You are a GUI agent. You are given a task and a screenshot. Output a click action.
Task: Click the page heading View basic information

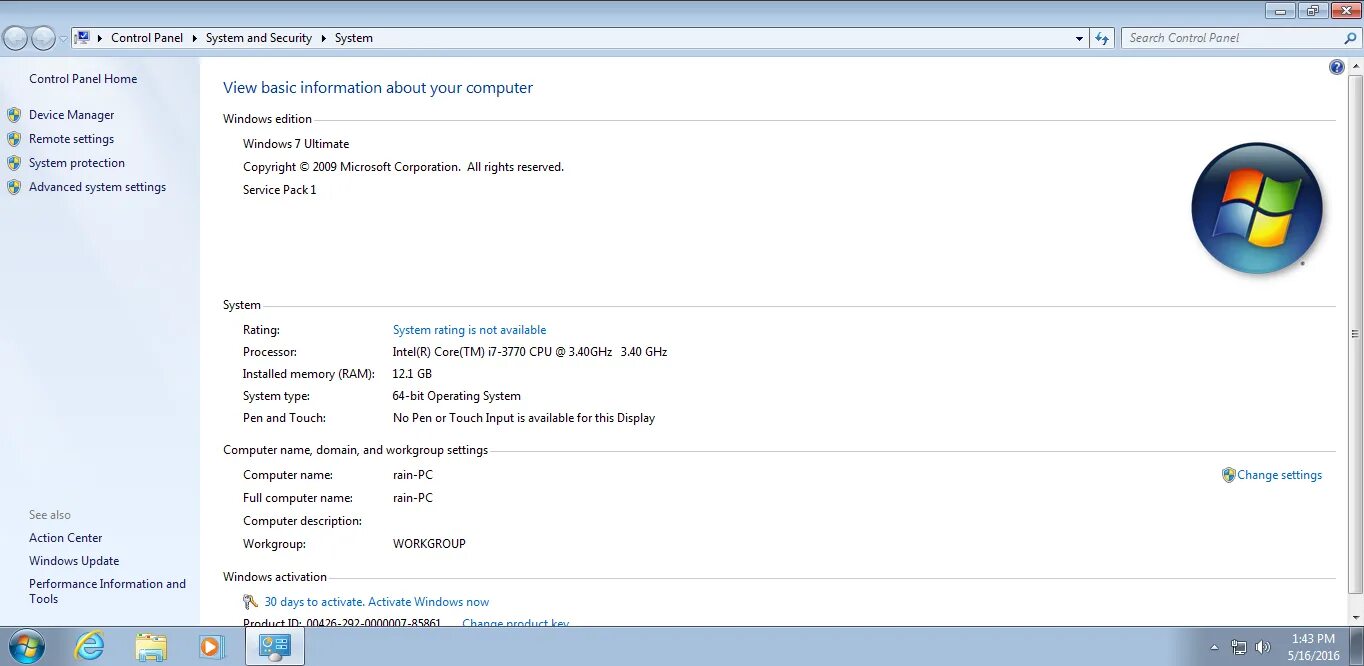pyautogui.click(x=378, y=88)
